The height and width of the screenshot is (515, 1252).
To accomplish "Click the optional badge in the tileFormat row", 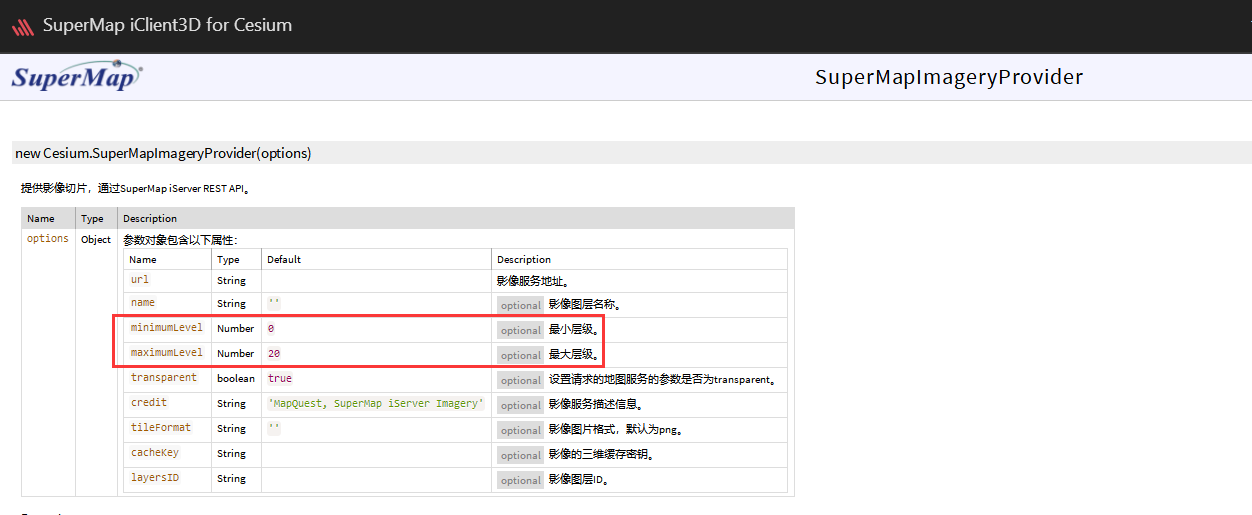I will [521, 430].
